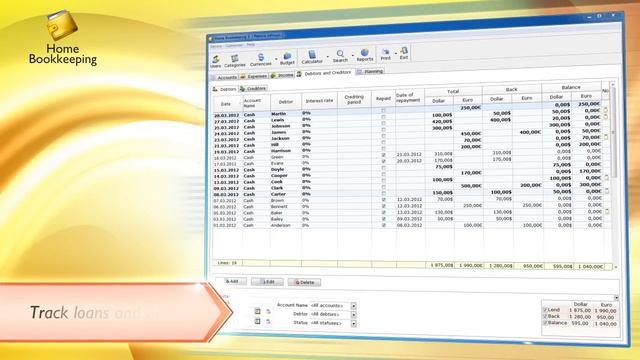The width and height of the screenshot is (640, 360).
Task: Launch the Calculator tool
Action: [x=312, y=57]
